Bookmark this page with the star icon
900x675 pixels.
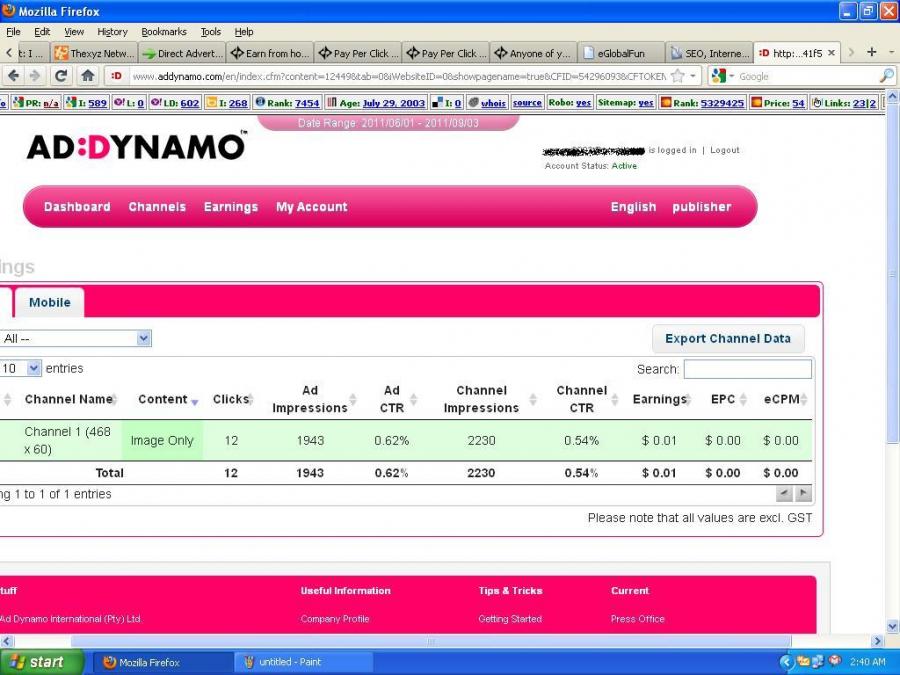[678, 76]
